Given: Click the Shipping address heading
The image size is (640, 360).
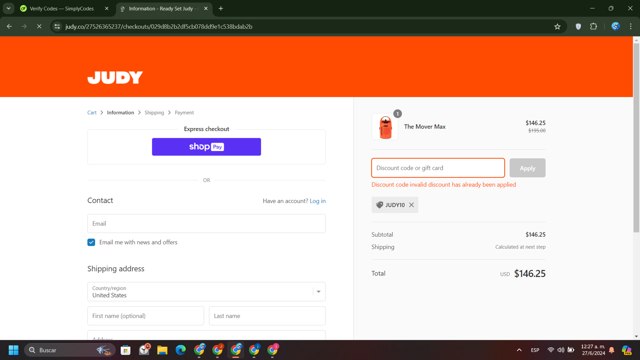Looking at the screenshot, I should (116, 269).
